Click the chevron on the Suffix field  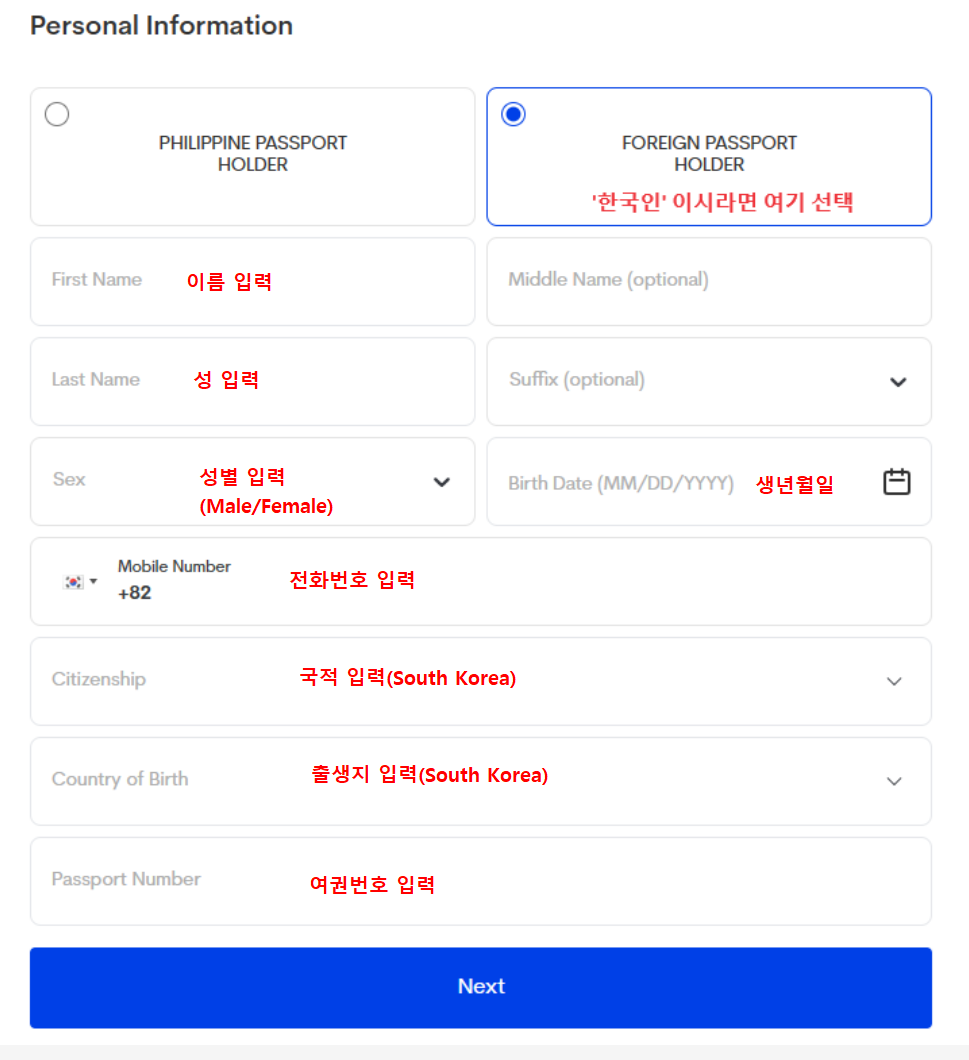tap(898, 382)
